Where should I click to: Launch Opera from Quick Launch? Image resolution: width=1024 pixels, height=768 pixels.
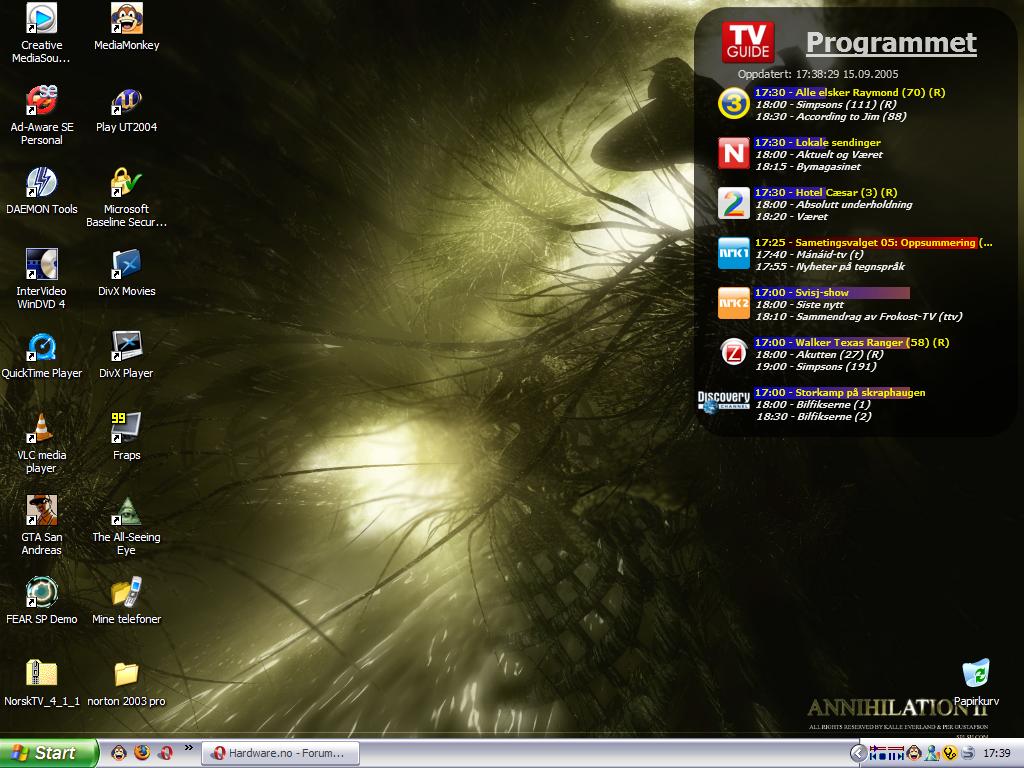165,753
